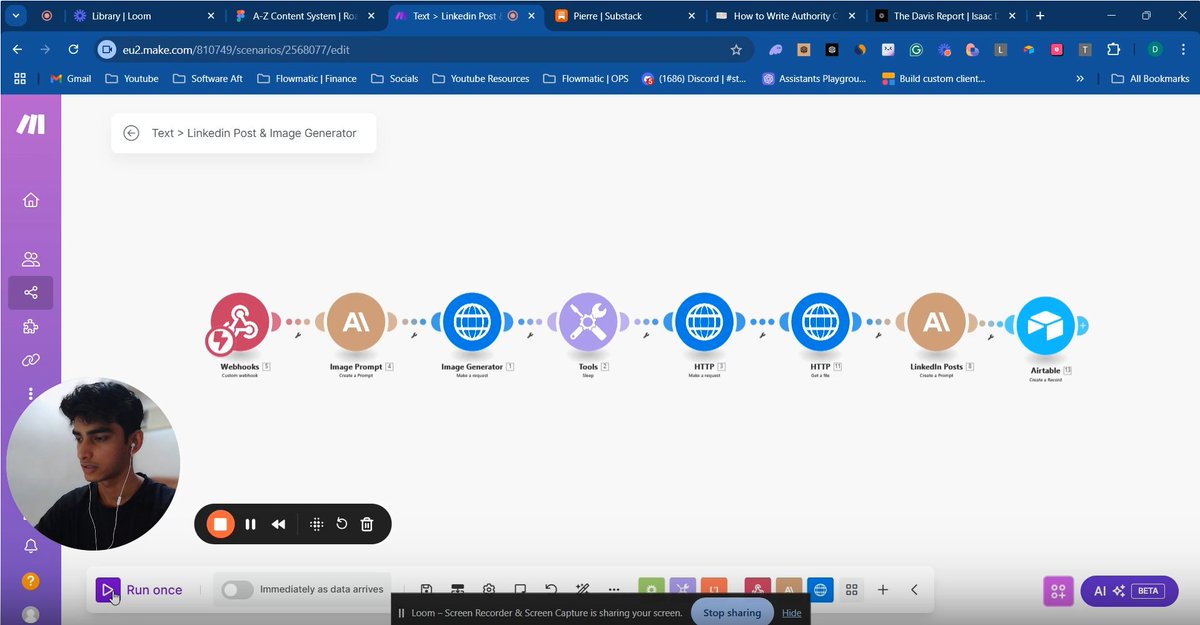Click the puzzle-piece apps icon in sidebar
The height and width of the screenshot is (625, 1200).
click(x=30, y=326)
